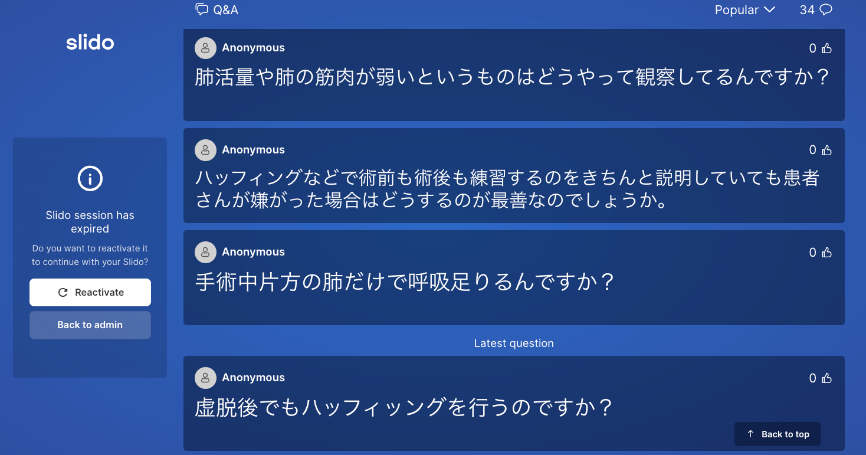Viewport: 866px width, 455px height.
Task: Select the Latest question label
Action: 514,343
